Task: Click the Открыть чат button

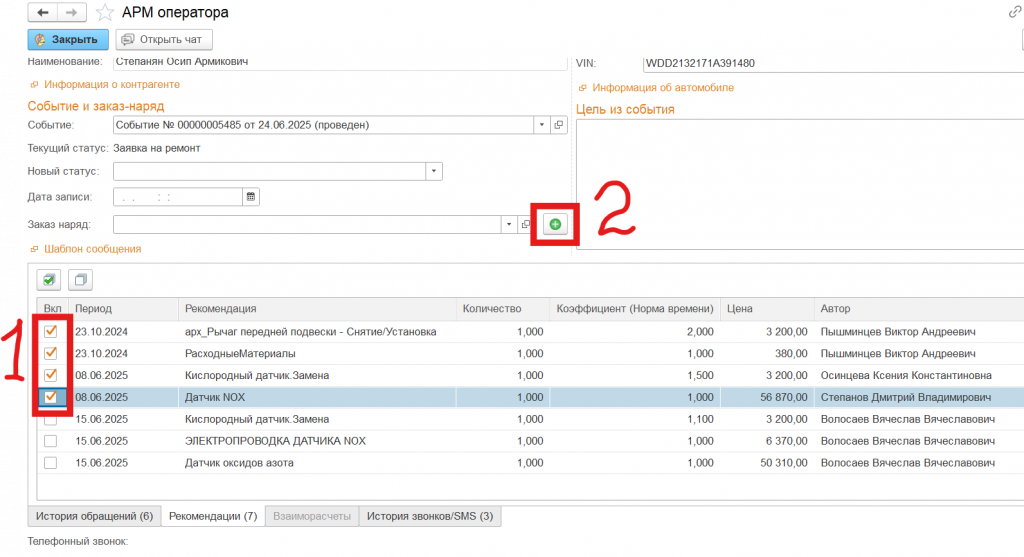Action: pos(164,40)
